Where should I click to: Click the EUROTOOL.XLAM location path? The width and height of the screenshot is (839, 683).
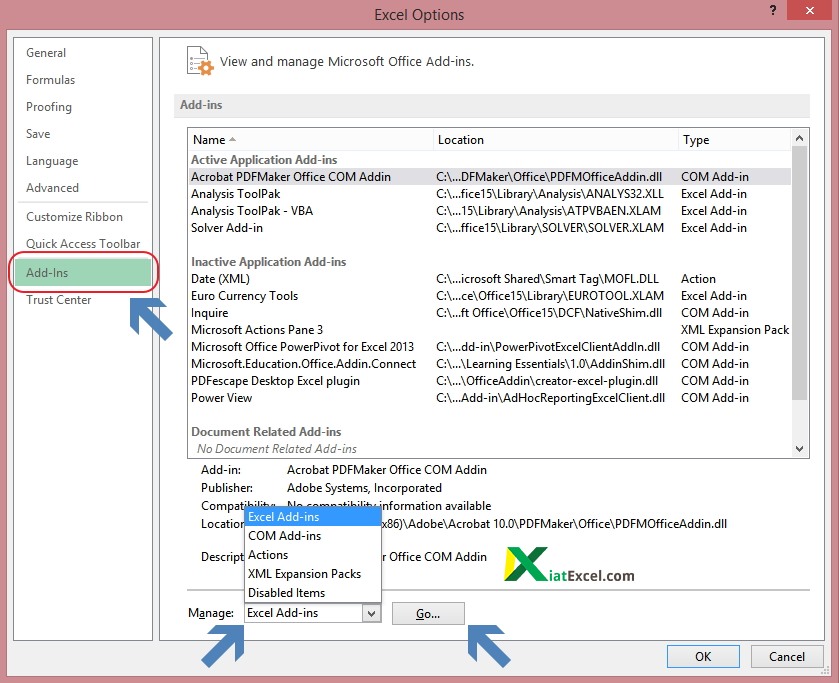tap(550, 296)
